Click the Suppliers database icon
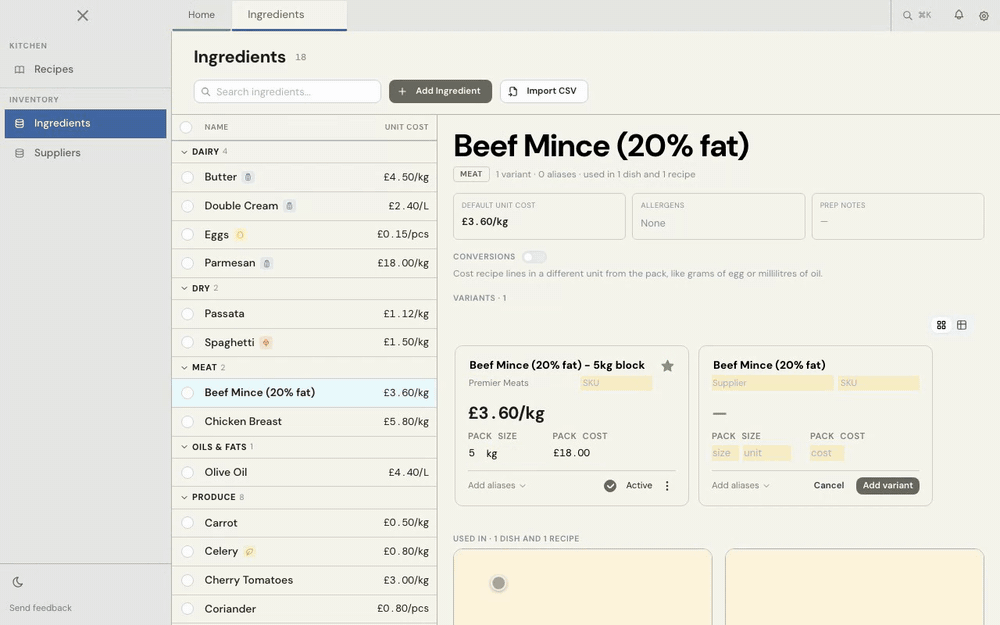 20,153
